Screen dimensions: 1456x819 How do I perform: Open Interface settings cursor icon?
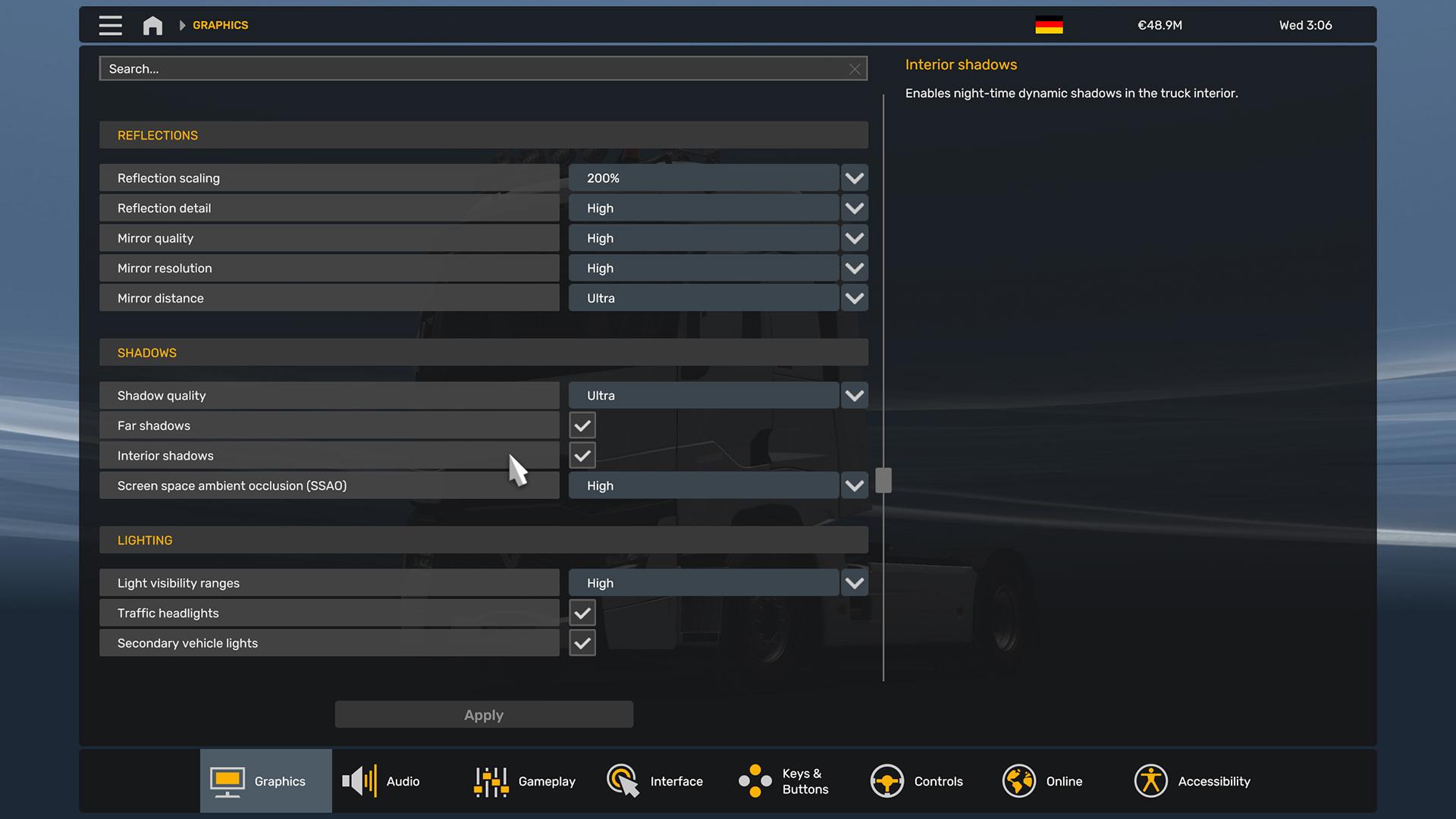click(x=623, y=780)
